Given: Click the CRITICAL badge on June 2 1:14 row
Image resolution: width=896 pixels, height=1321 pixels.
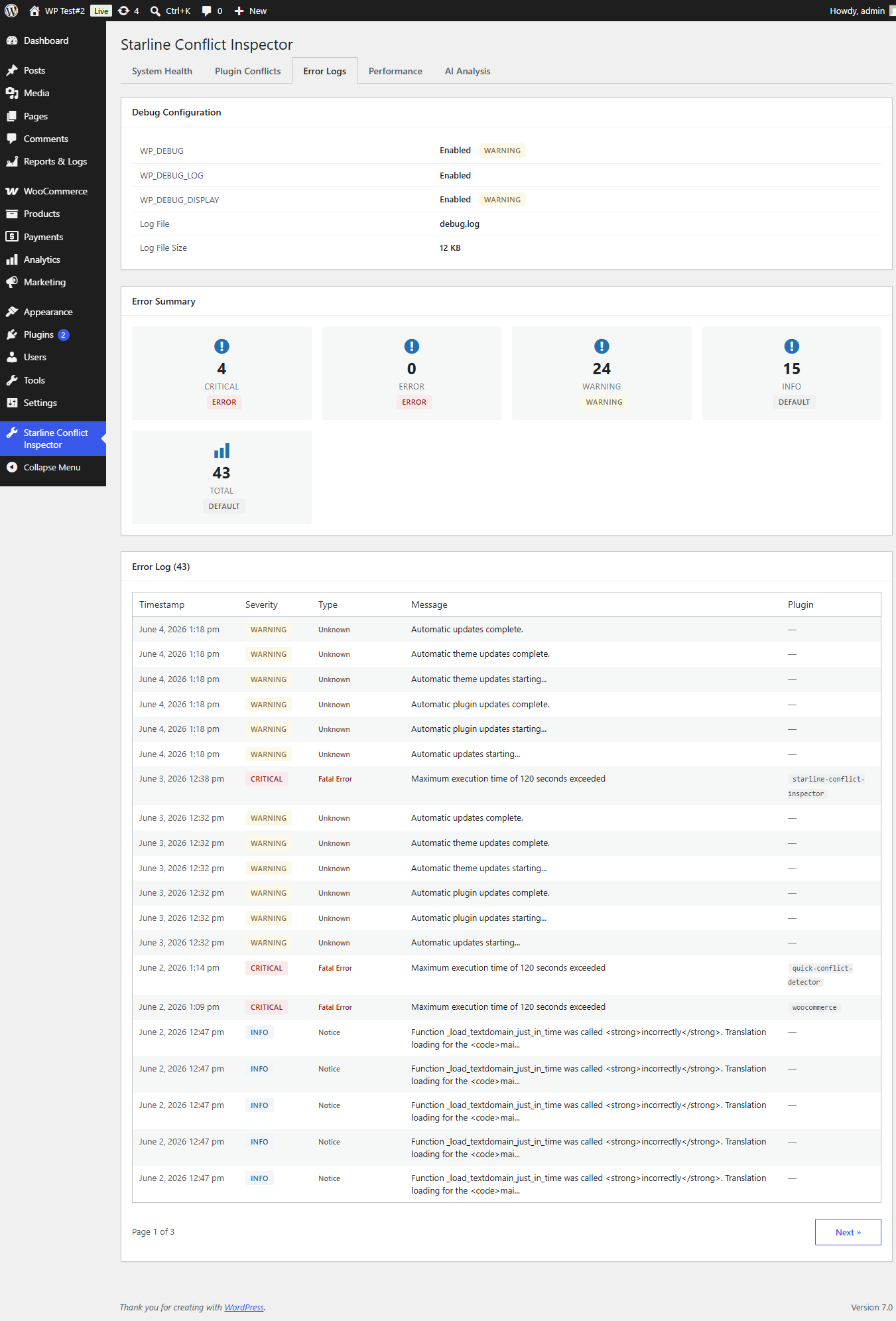Looking at the screenshot, I should [267, 968].
